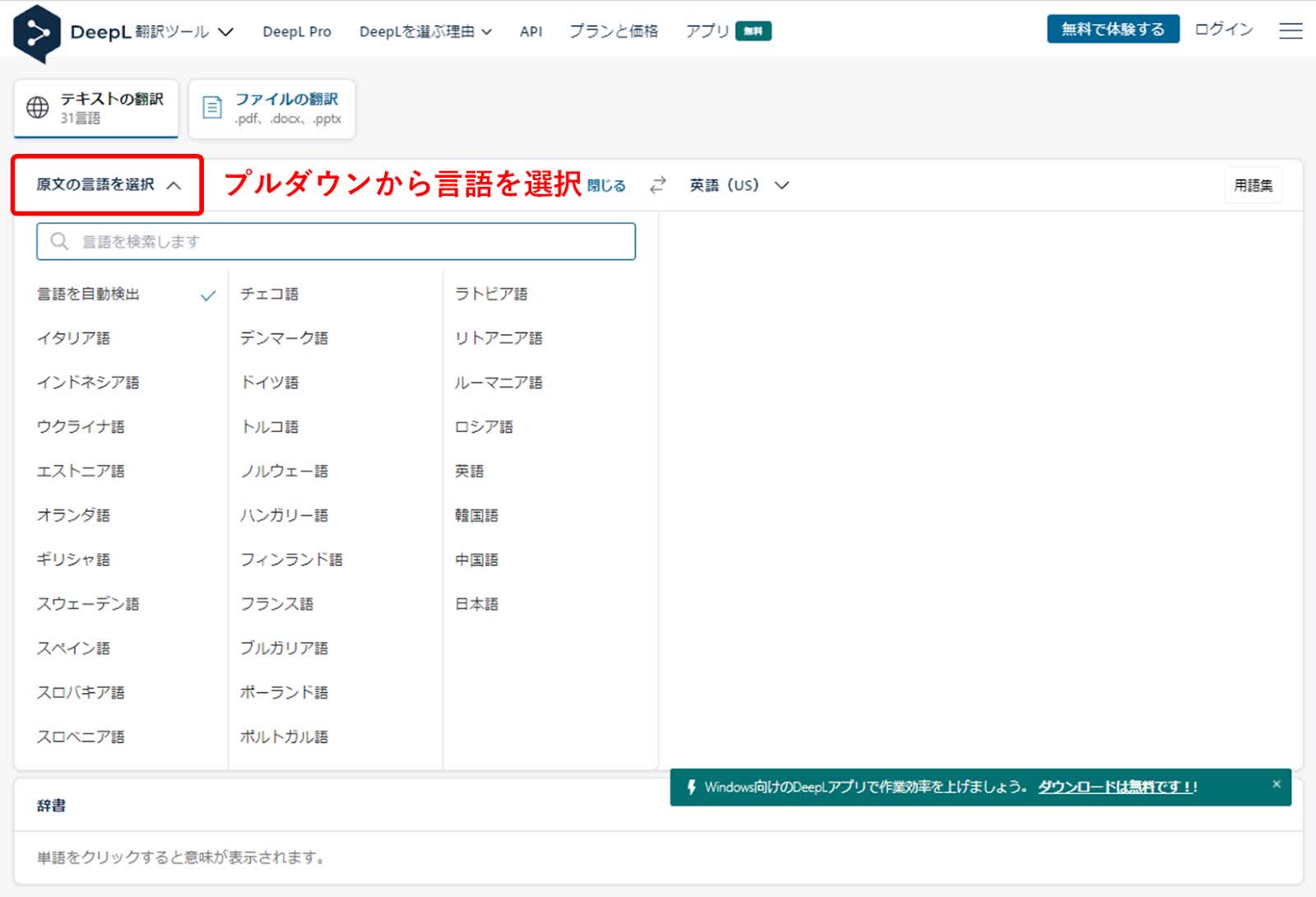Screen dimensions: 1316x897
Task: Select 韓国語 from the list
Action: pyautogui.click(x=476, y=516)
